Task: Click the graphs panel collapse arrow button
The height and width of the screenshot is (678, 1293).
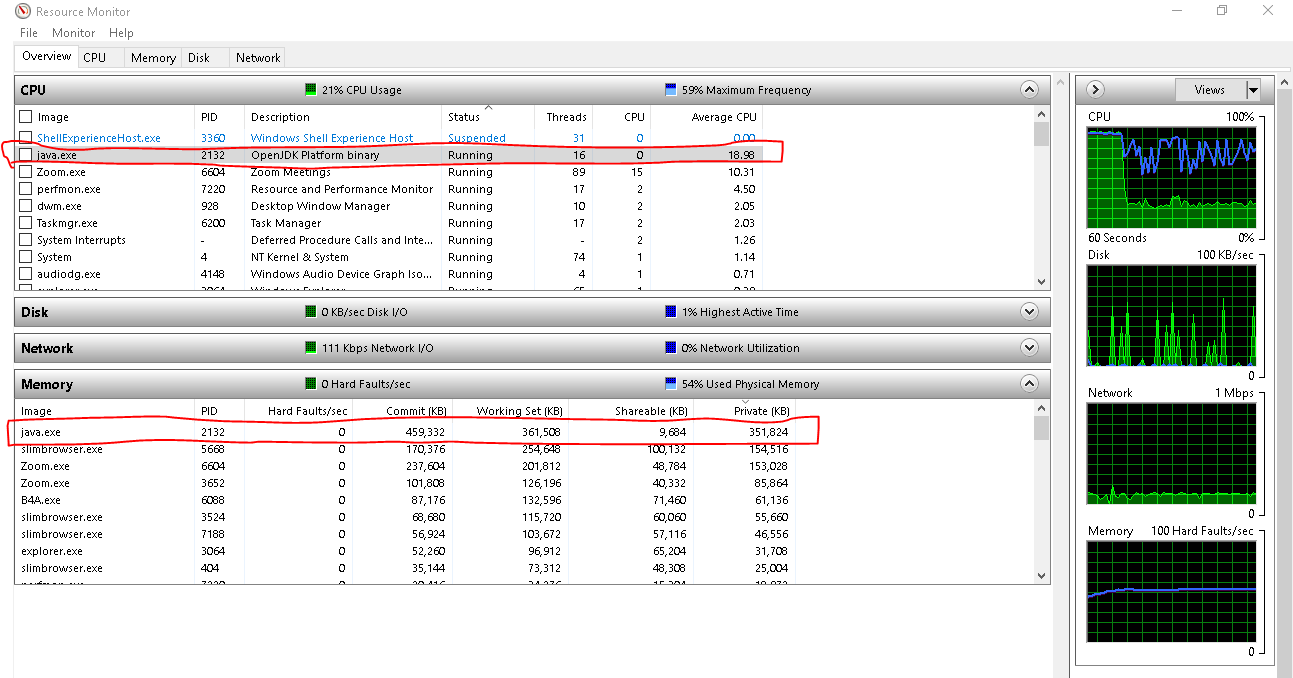Action: coord(1095,89)
